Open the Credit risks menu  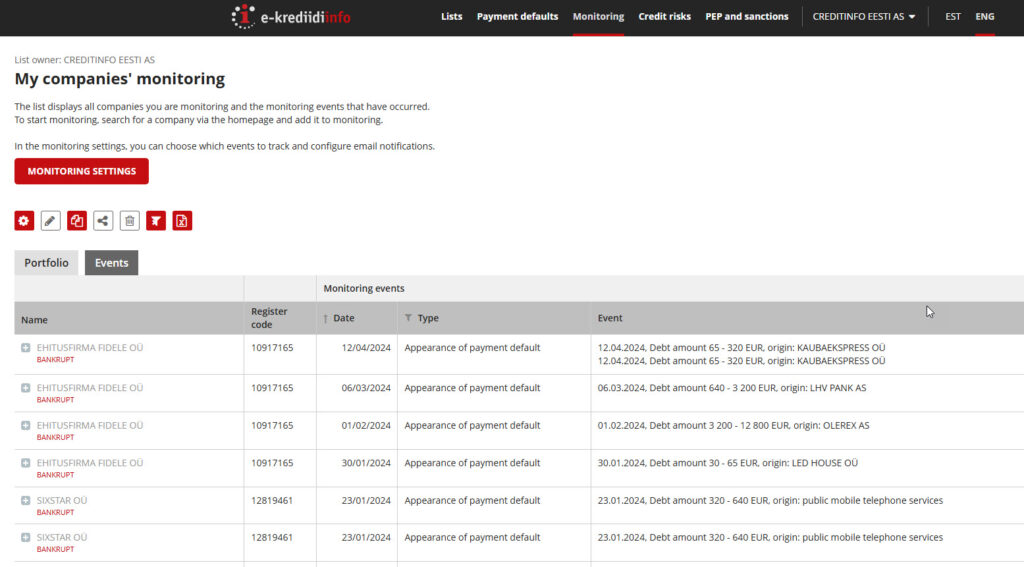664,16
